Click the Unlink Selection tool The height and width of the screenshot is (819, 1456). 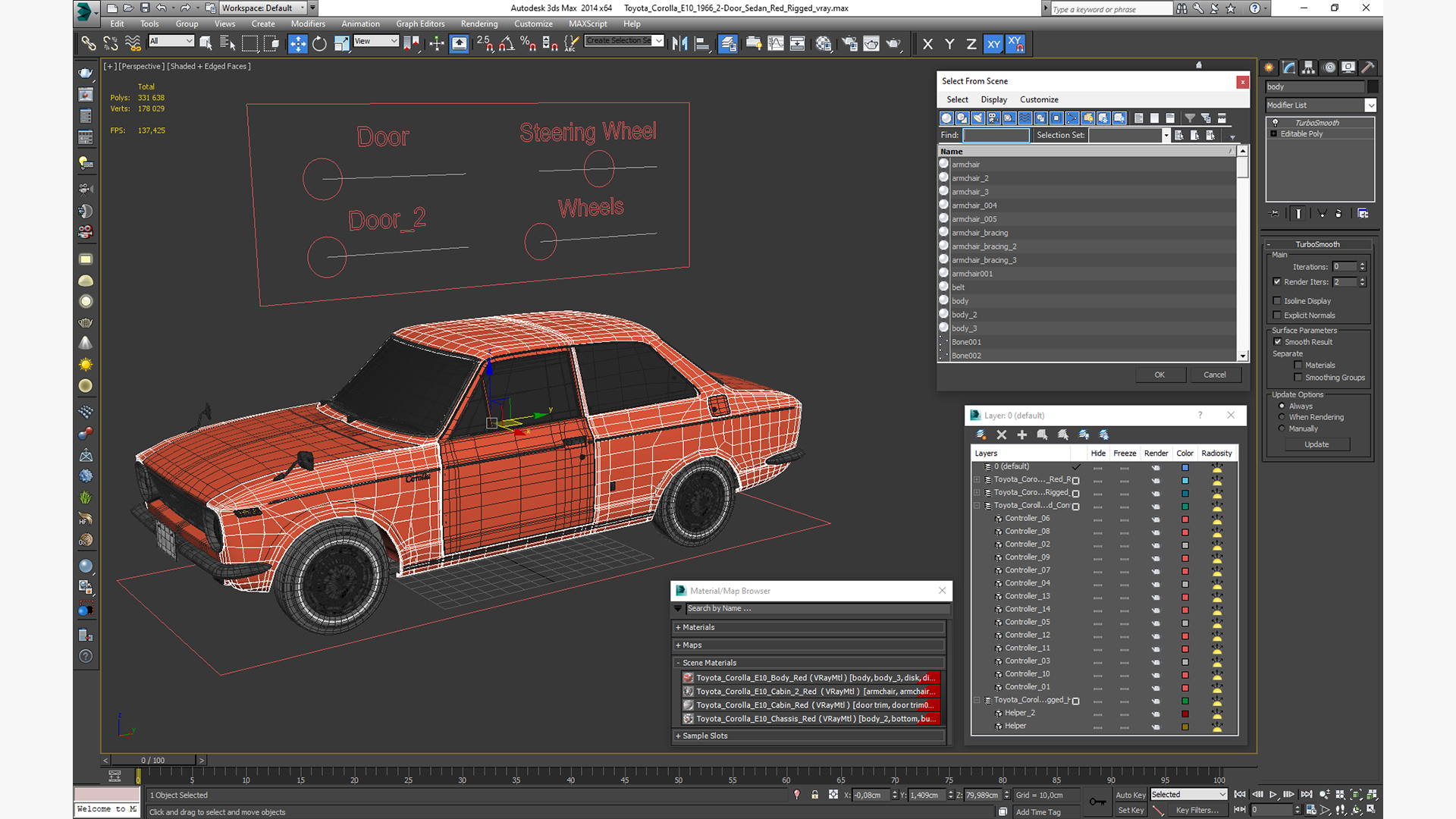click(111, 43)
